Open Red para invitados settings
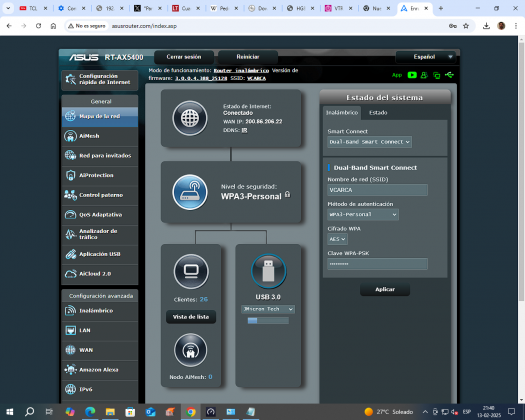525x420 pixels. tap(100, 156)
